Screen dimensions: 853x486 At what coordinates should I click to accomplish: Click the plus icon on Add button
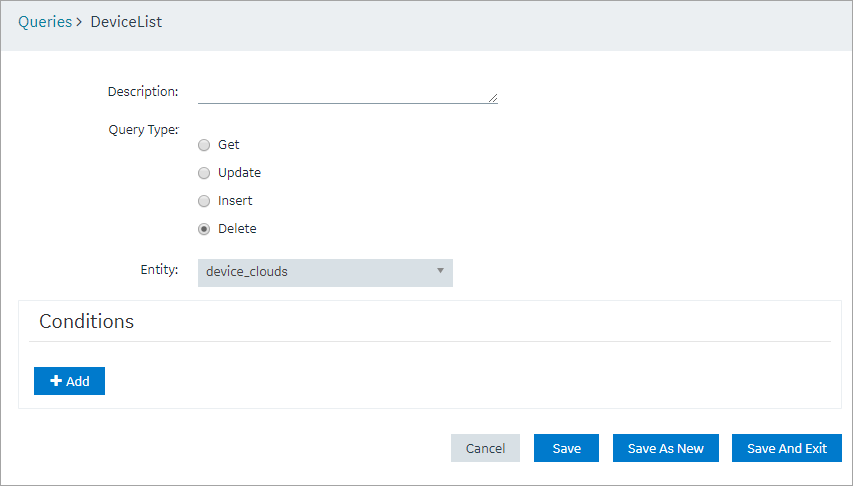(x=56, y=381)
